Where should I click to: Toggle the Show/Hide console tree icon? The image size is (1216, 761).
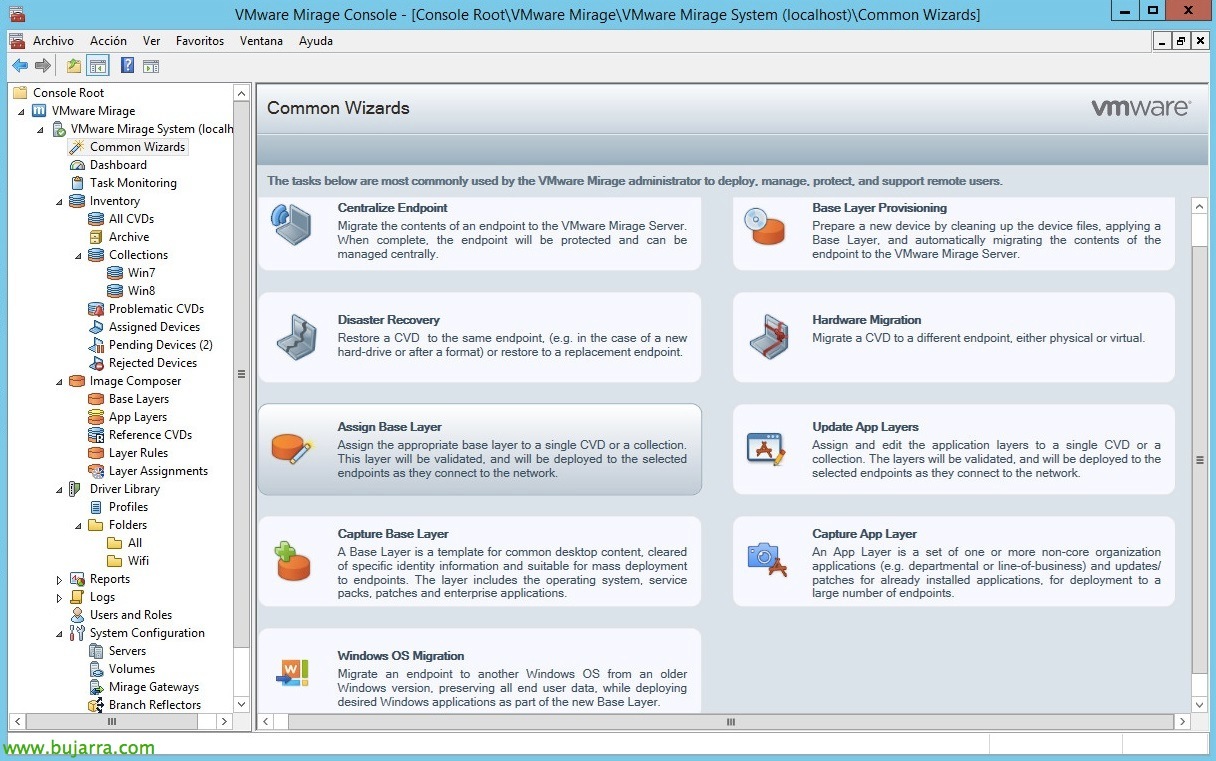[97, 66]
